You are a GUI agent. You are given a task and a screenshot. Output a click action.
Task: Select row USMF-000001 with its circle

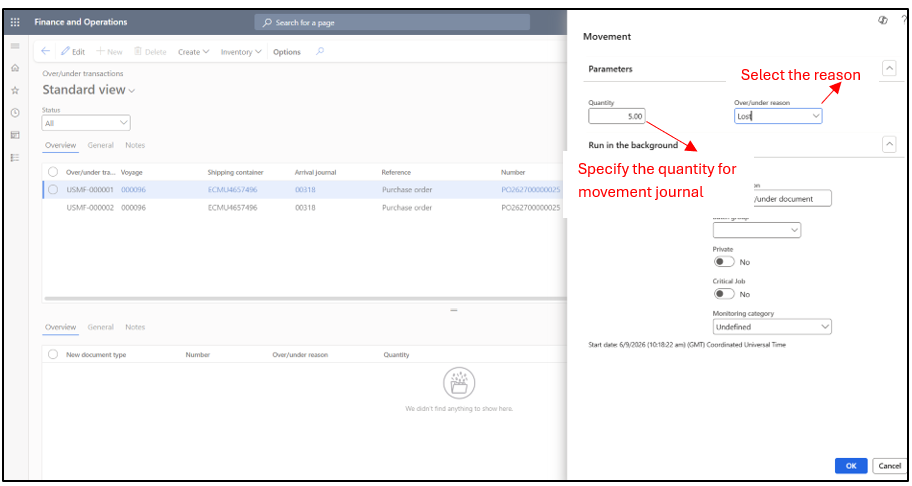coord(53,190)
